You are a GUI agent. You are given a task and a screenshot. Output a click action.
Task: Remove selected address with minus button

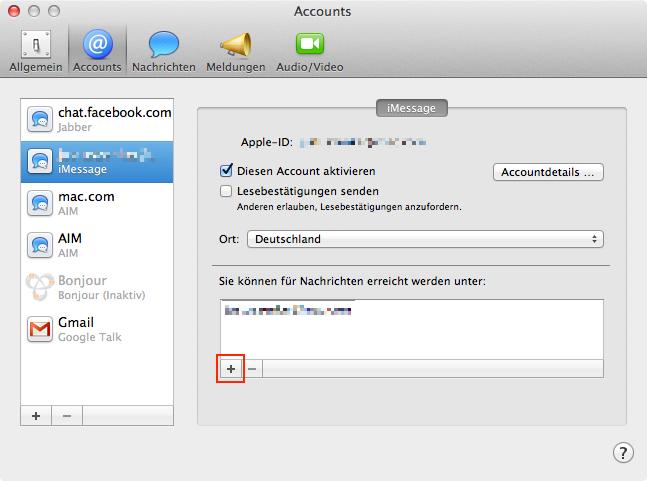252,368
